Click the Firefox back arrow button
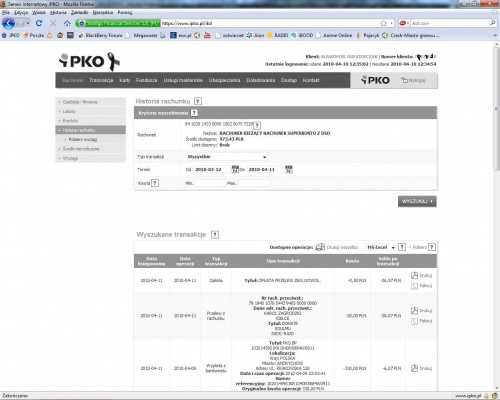The width and height of the screenshot is (500, 400). pyautogui.click(x=9, y=23)
